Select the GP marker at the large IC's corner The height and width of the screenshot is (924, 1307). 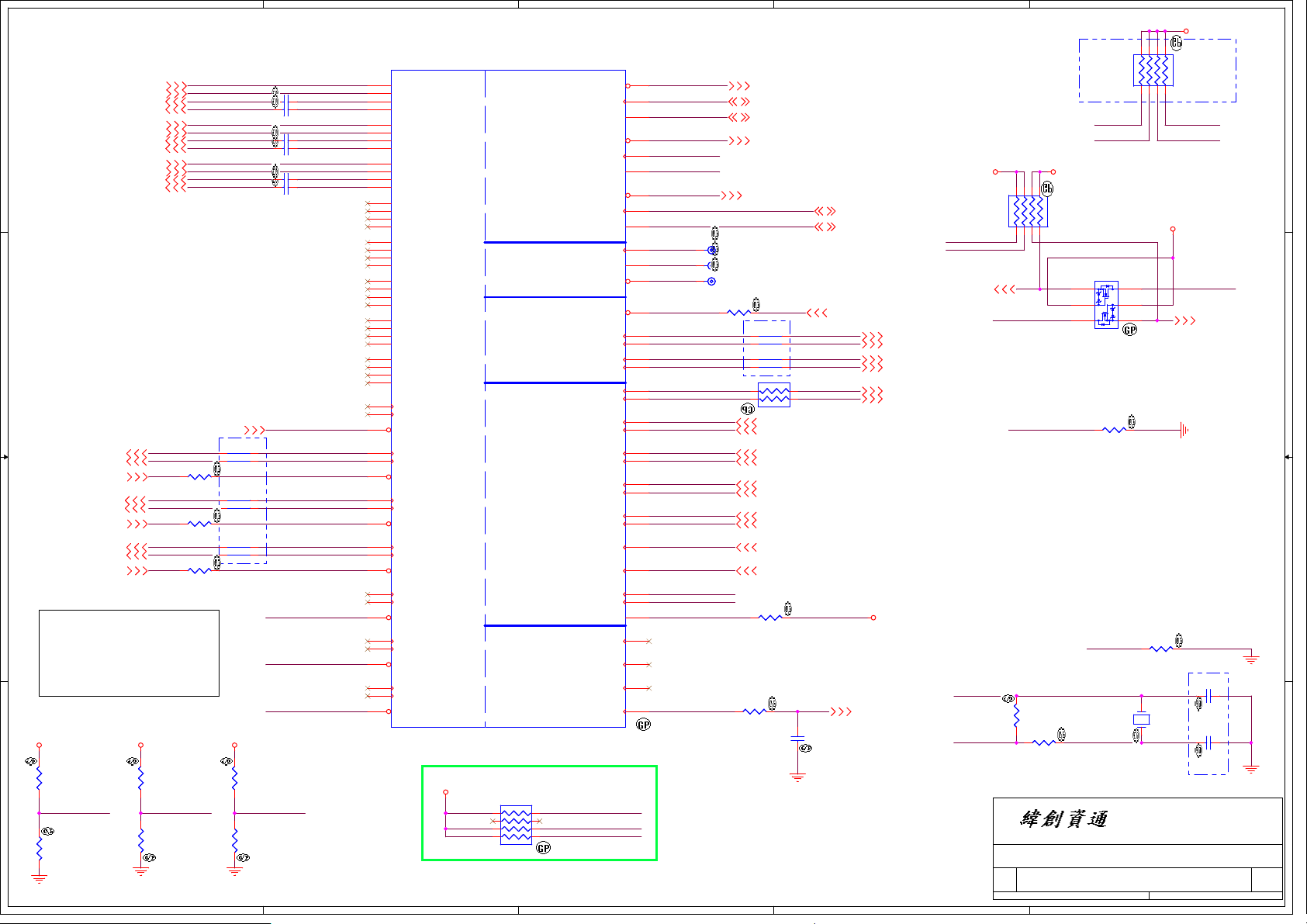(x=643, y=725)
